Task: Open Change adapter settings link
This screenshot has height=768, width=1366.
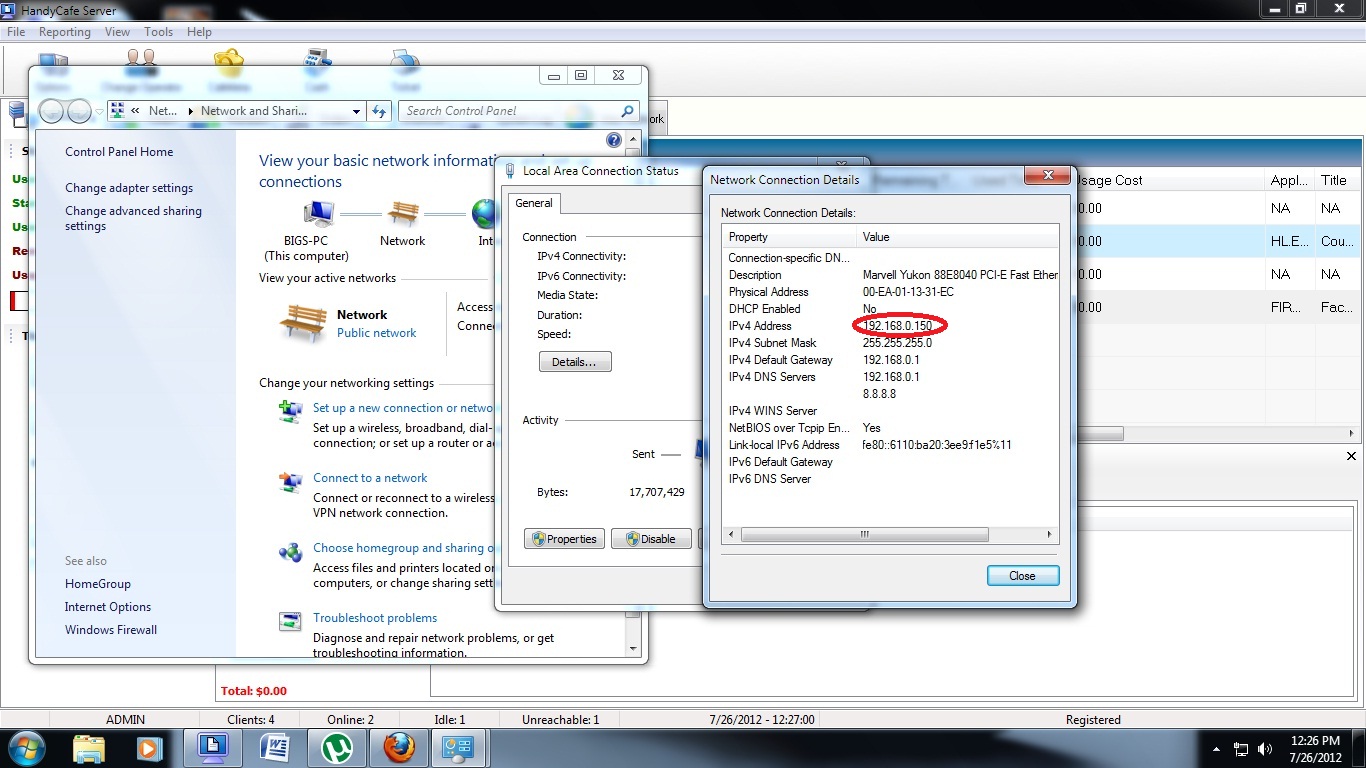Action: pos(129,188)
